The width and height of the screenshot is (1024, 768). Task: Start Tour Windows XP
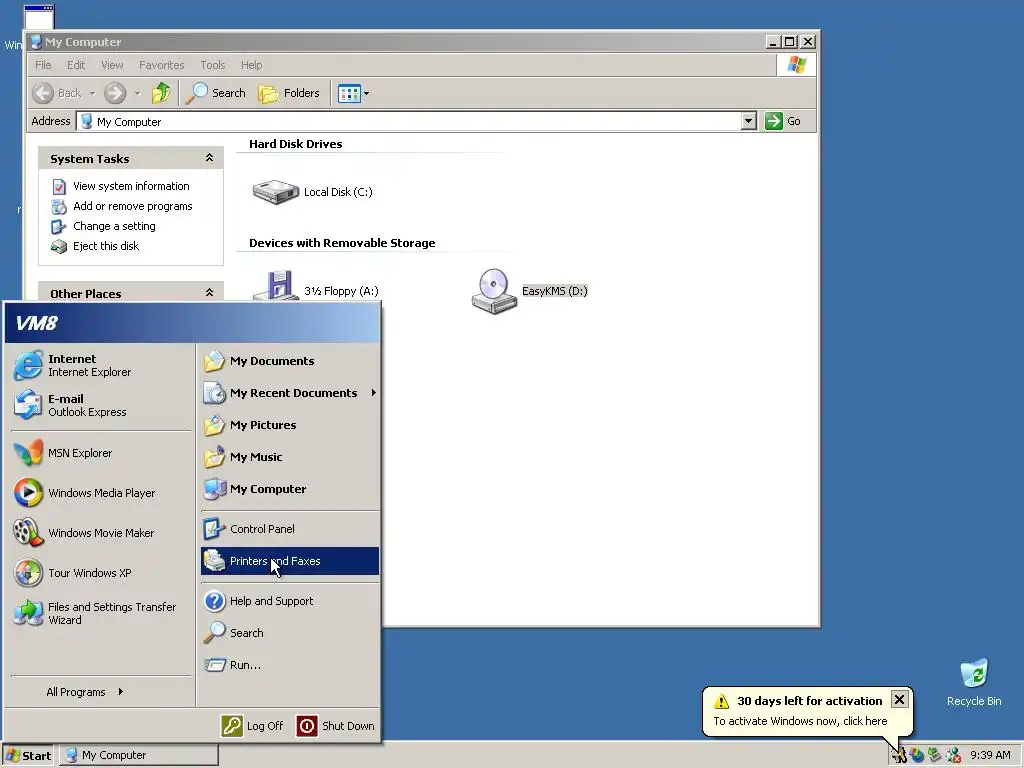point(101,573)
